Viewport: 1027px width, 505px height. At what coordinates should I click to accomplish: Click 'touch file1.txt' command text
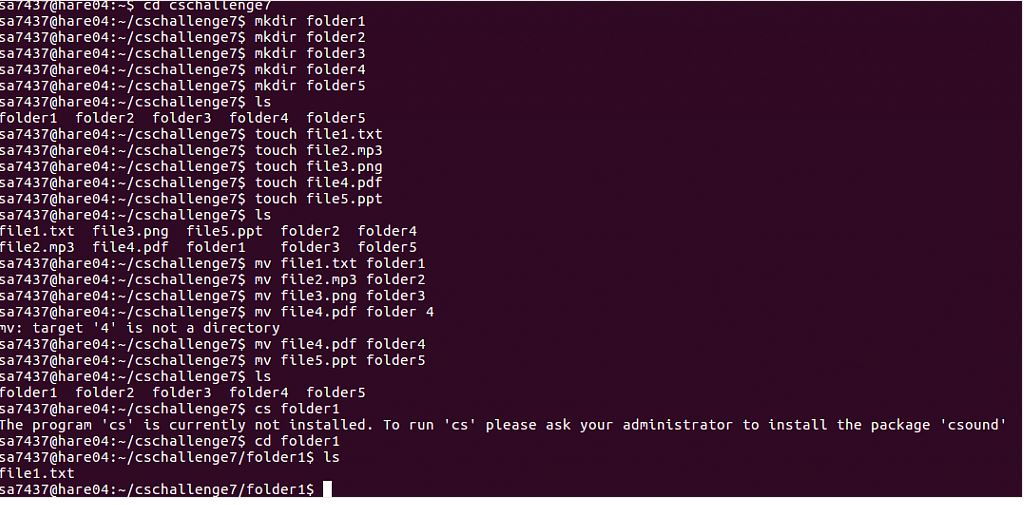[318, 134]
